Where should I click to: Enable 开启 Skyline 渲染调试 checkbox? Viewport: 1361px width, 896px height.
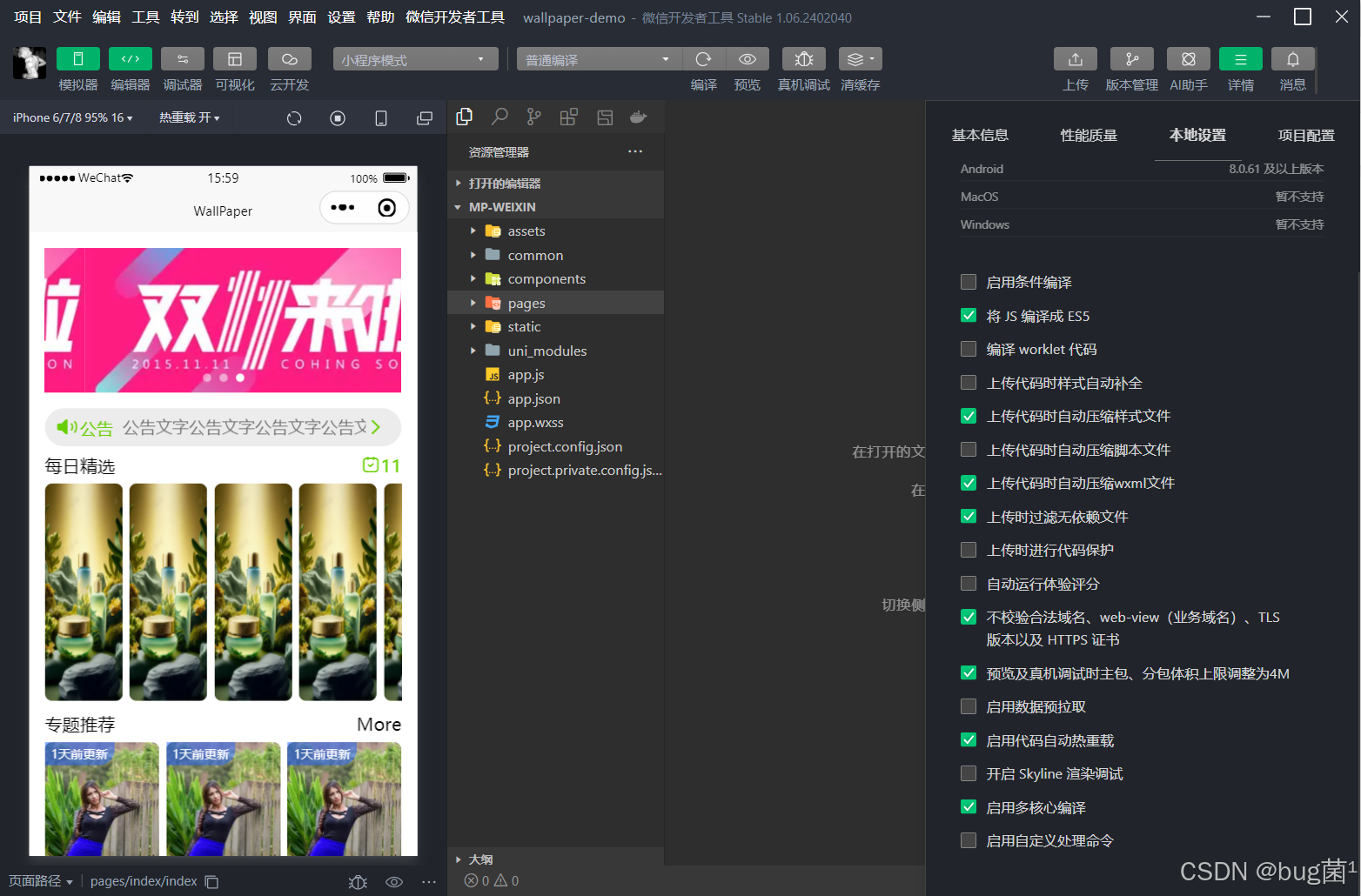[969, 773]
